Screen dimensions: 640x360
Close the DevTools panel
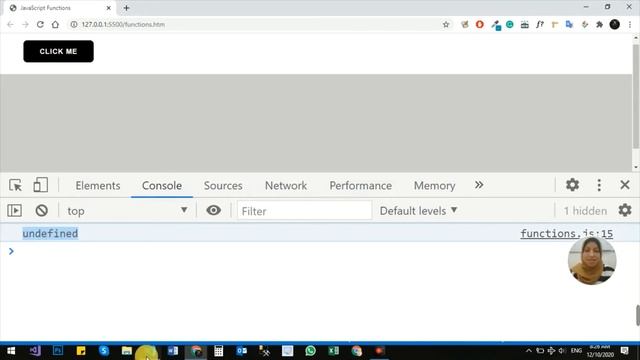click(x=624, y=185)
